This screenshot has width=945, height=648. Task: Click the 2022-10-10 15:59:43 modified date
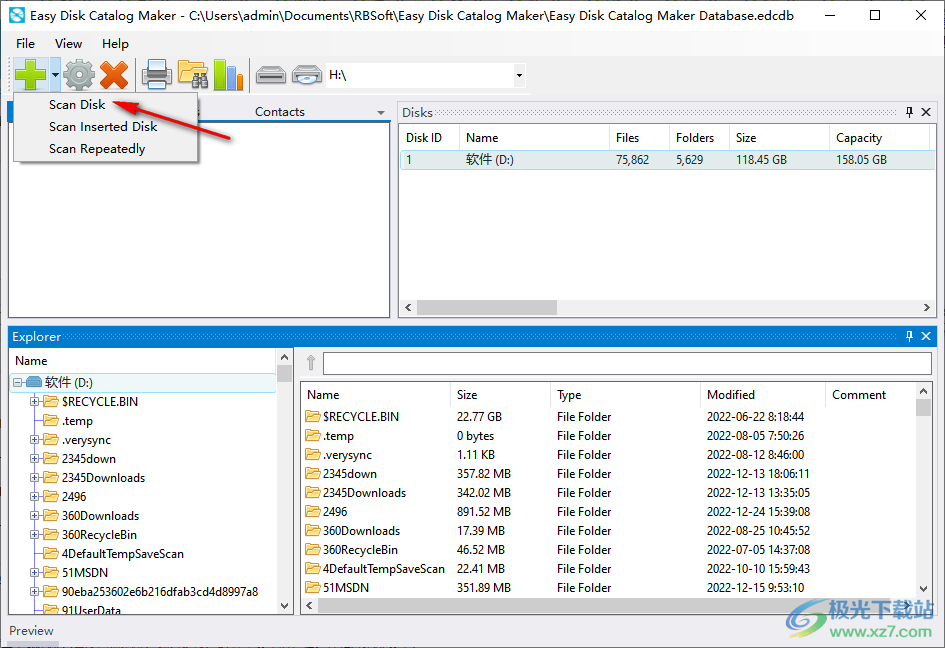coord(758,568)
